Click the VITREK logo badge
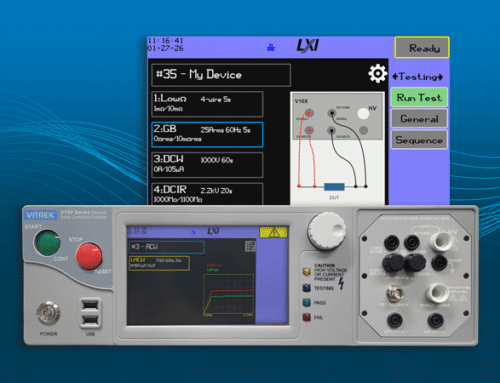The width and height of the screenshot is (500, 383). click(x=40, y=215)
